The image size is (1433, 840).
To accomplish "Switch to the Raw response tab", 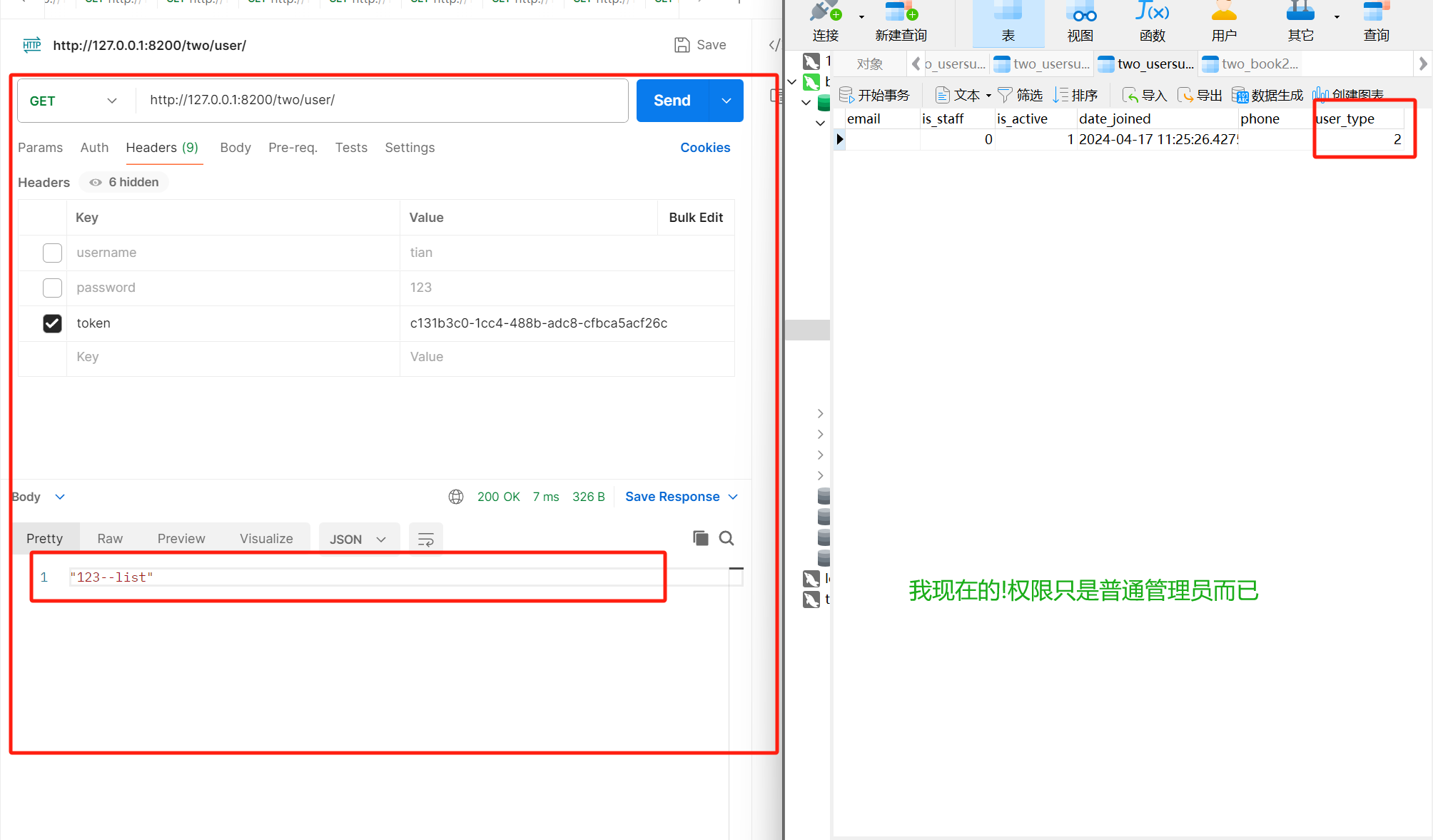I will pos(110,539).
